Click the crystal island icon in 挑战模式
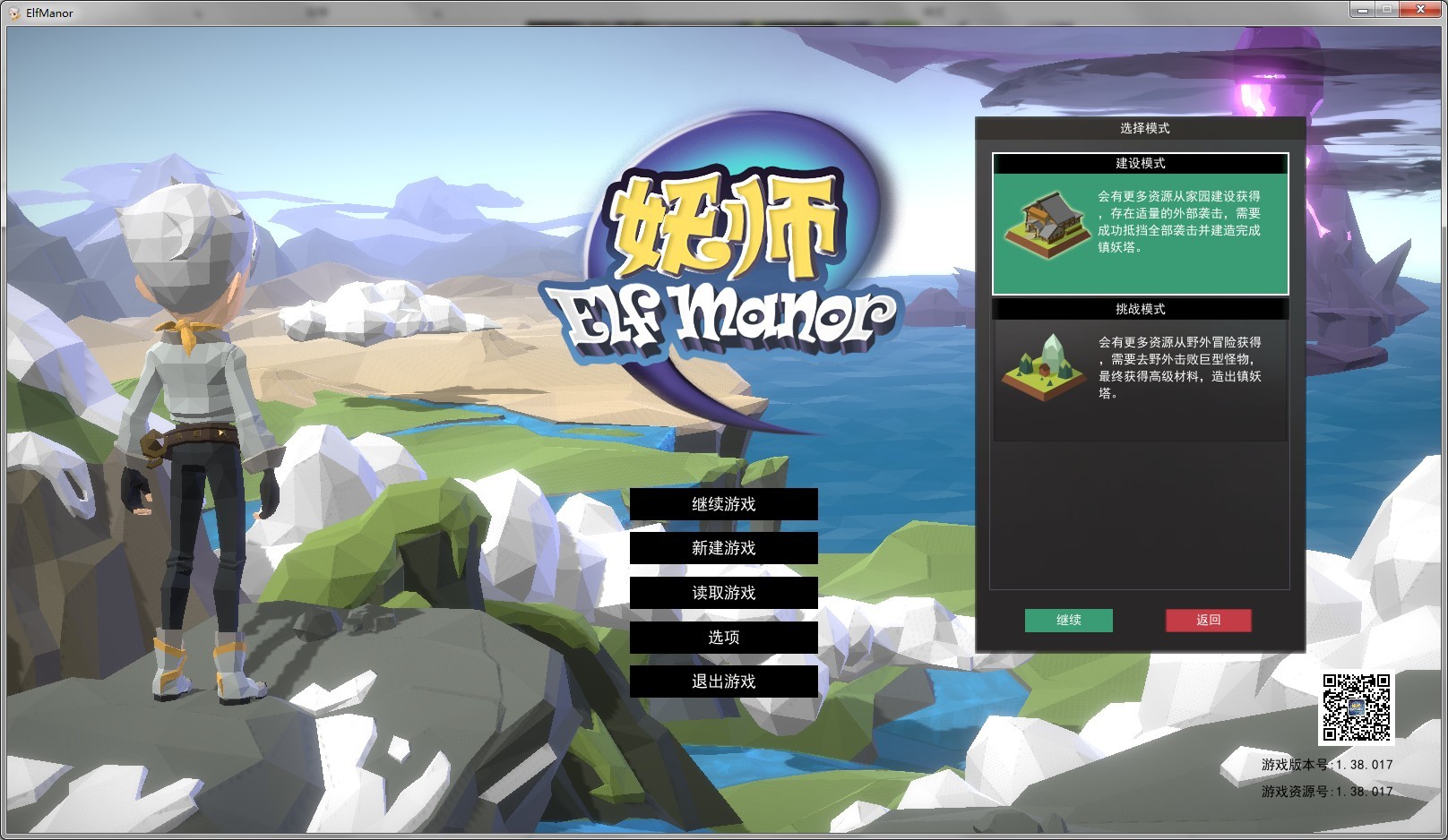The width and height of the screenshot is (1448, 840). coord(1045,368)
